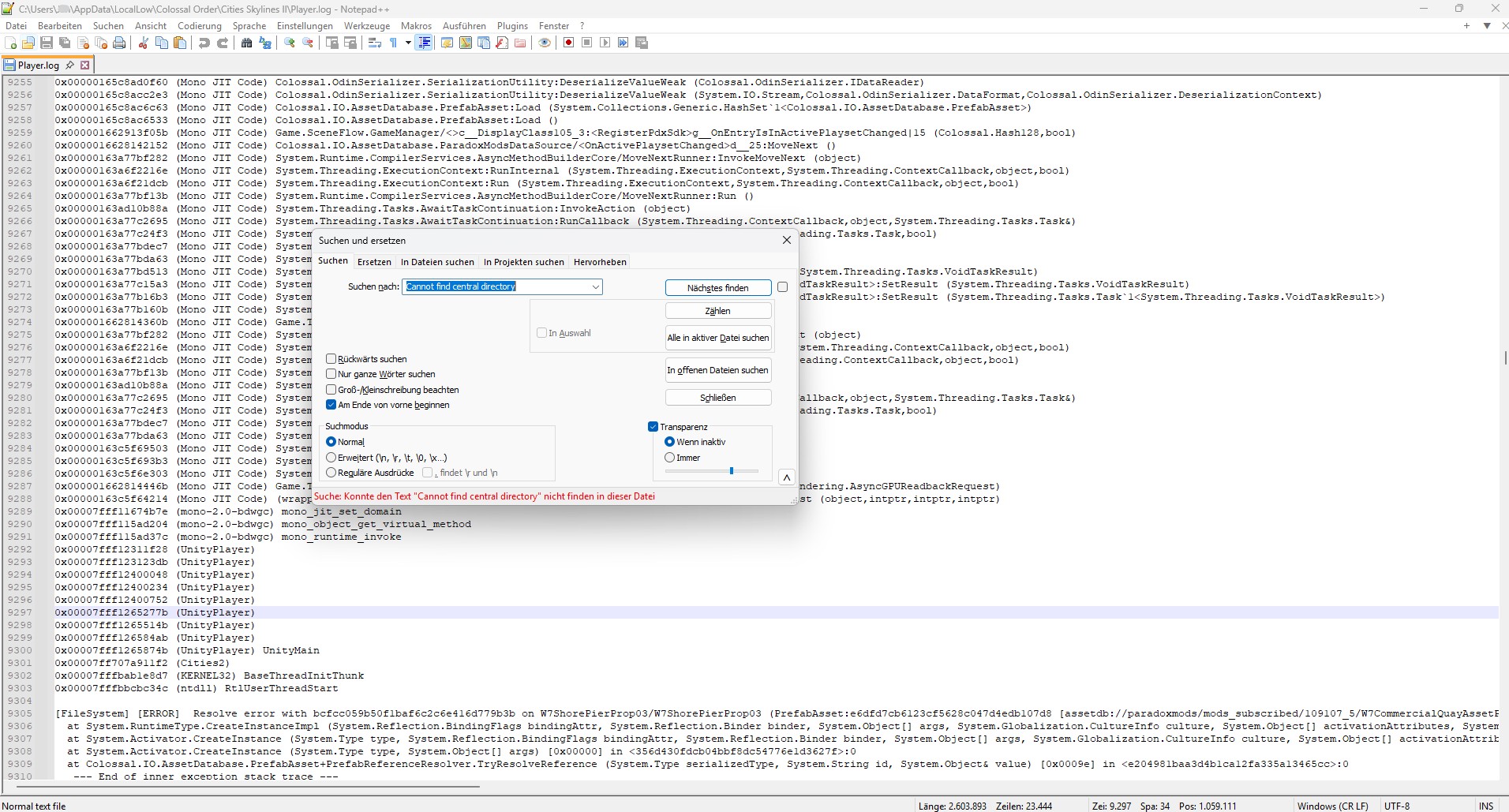Collapse the dialog using the chevron button
The image size is (1509, 812).
click(786, 477)
